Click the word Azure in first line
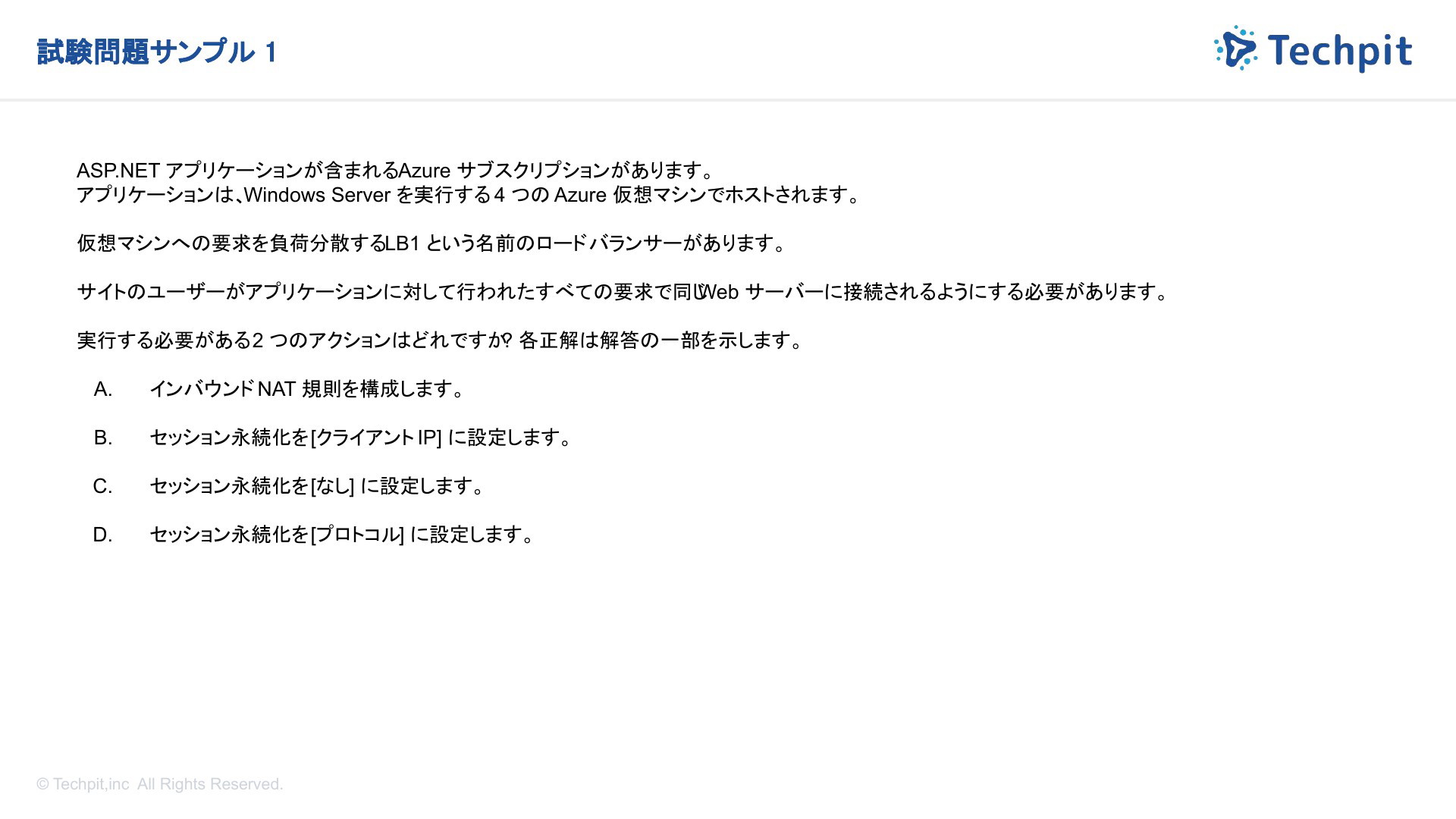1456x819 pixels. tap(425, 171)
